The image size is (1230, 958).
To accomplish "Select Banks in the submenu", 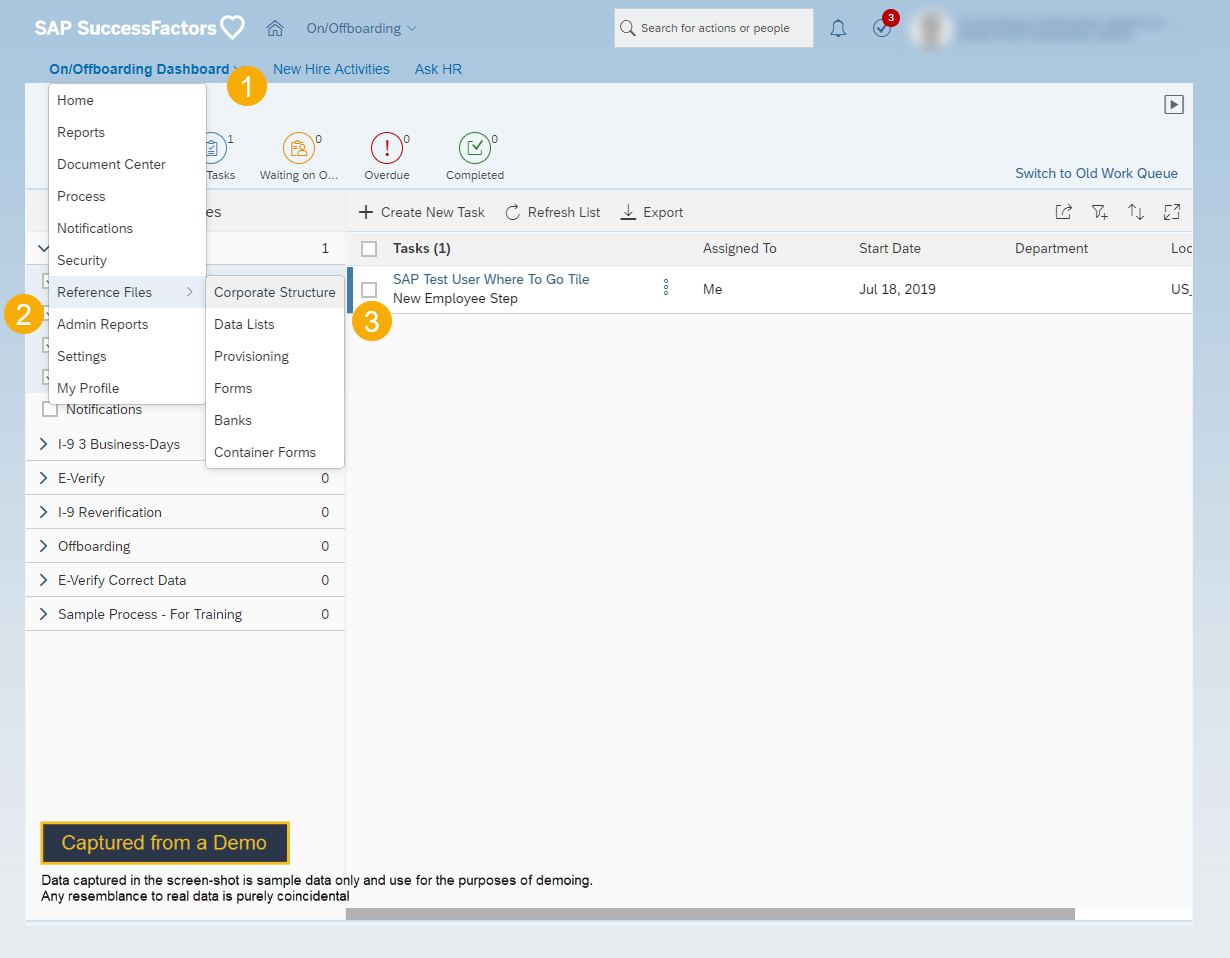I will (275, 420).
